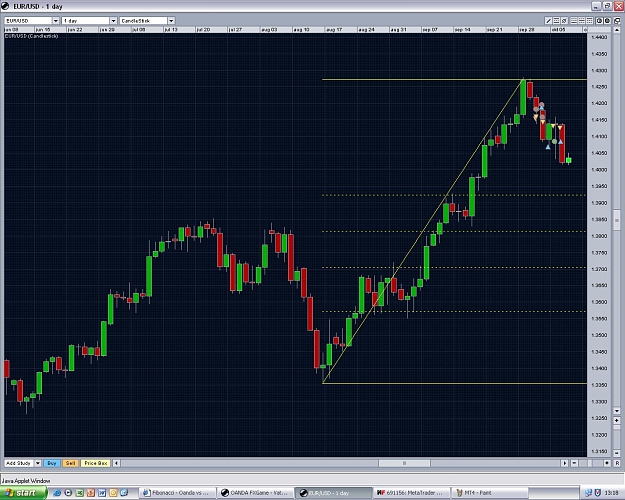Click the blue Buy button
The width and height of the screenshot is (625, 500).
pos(52,463)
